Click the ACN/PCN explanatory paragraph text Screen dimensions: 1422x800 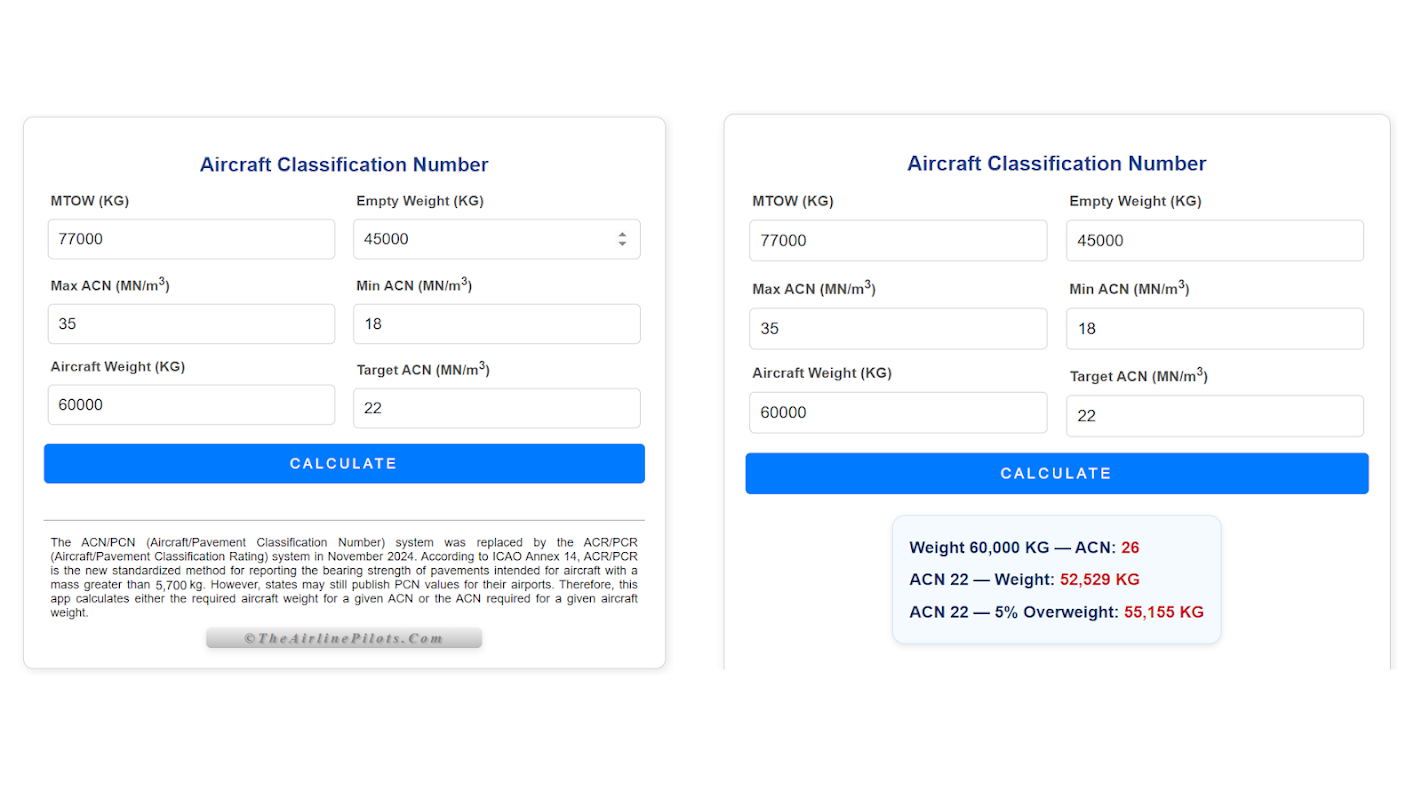pyautogui.click(x=344, y=578)
